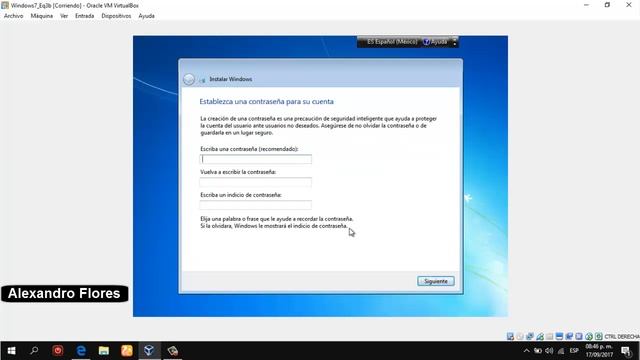The width and height of the screenshot is (640, 360).
Task: Open the Windows Start menu
Action: tap(11, 351)
